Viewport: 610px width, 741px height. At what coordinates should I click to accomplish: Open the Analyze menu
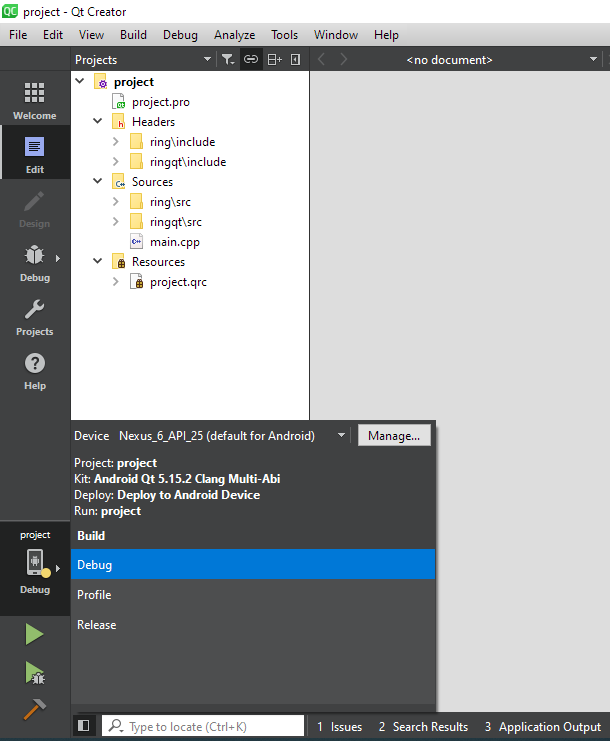coord(234,35)
